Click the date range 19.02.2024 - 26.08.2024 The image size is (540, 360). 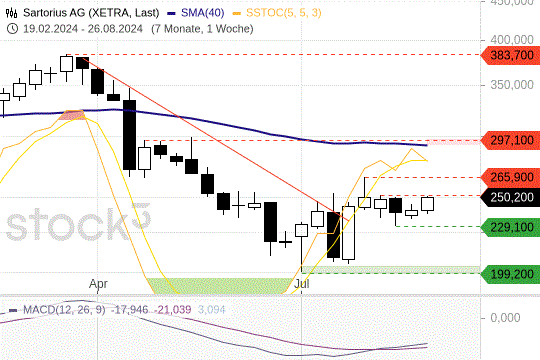coord(83,29)
